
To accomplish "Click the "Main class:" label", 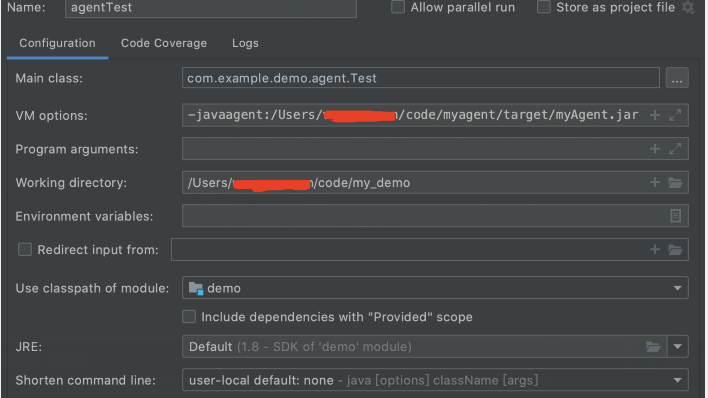I will point(49,78).
